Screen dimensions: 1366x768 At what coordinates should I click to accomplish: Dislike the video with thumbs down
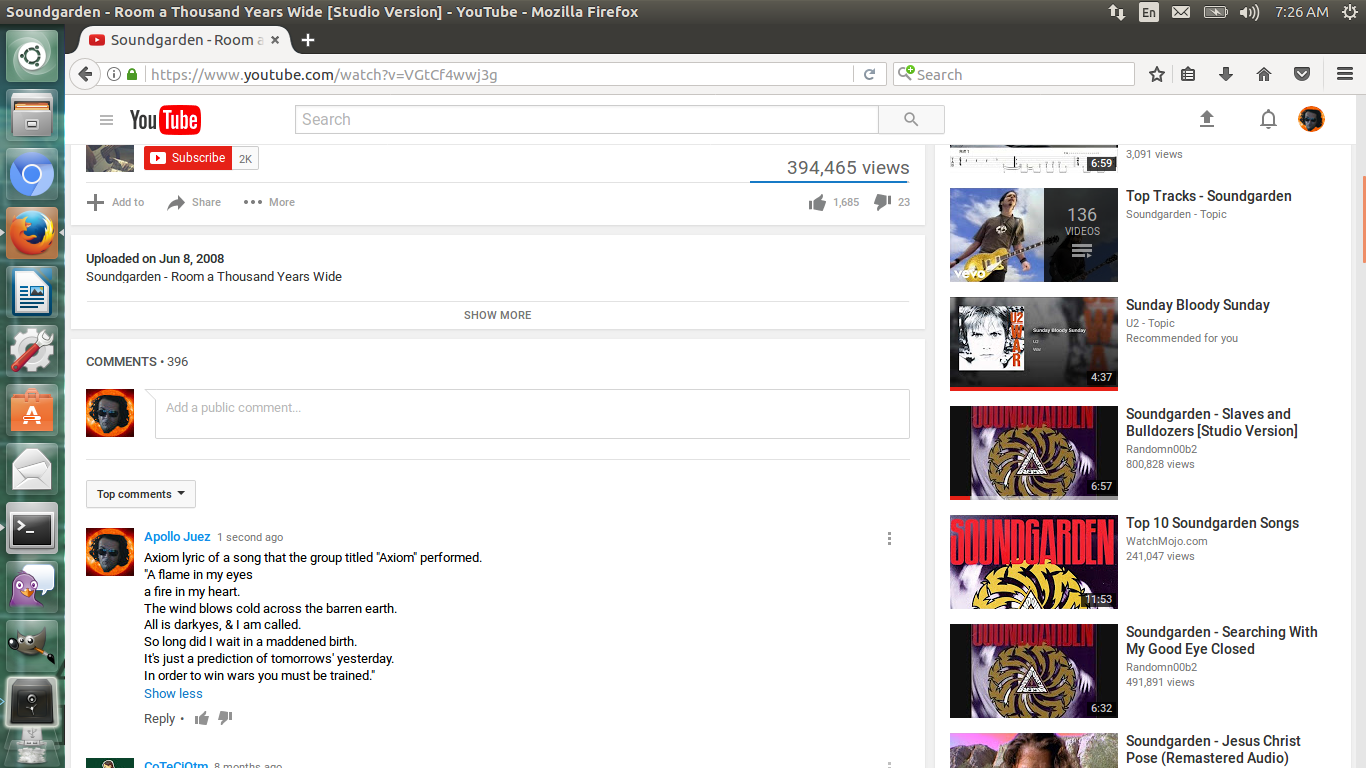click(x=882, y=203)
